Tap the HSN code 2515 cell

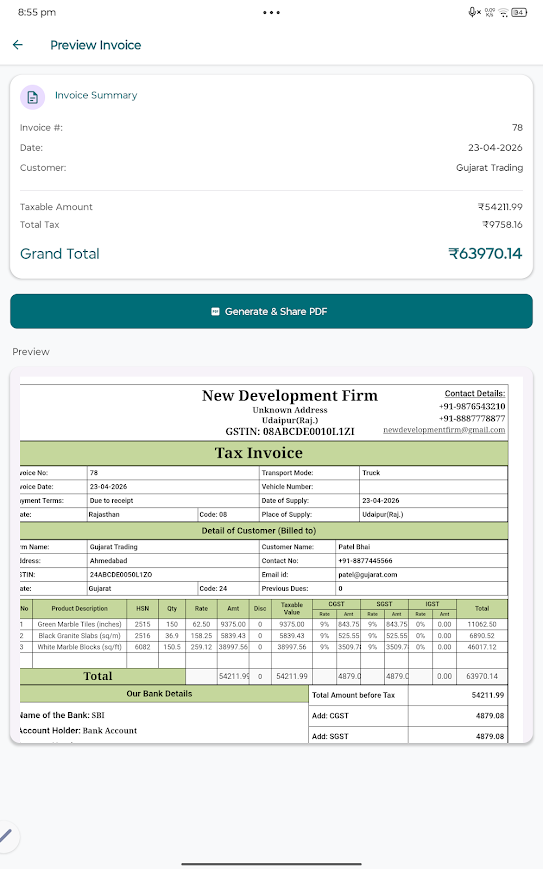142,624
